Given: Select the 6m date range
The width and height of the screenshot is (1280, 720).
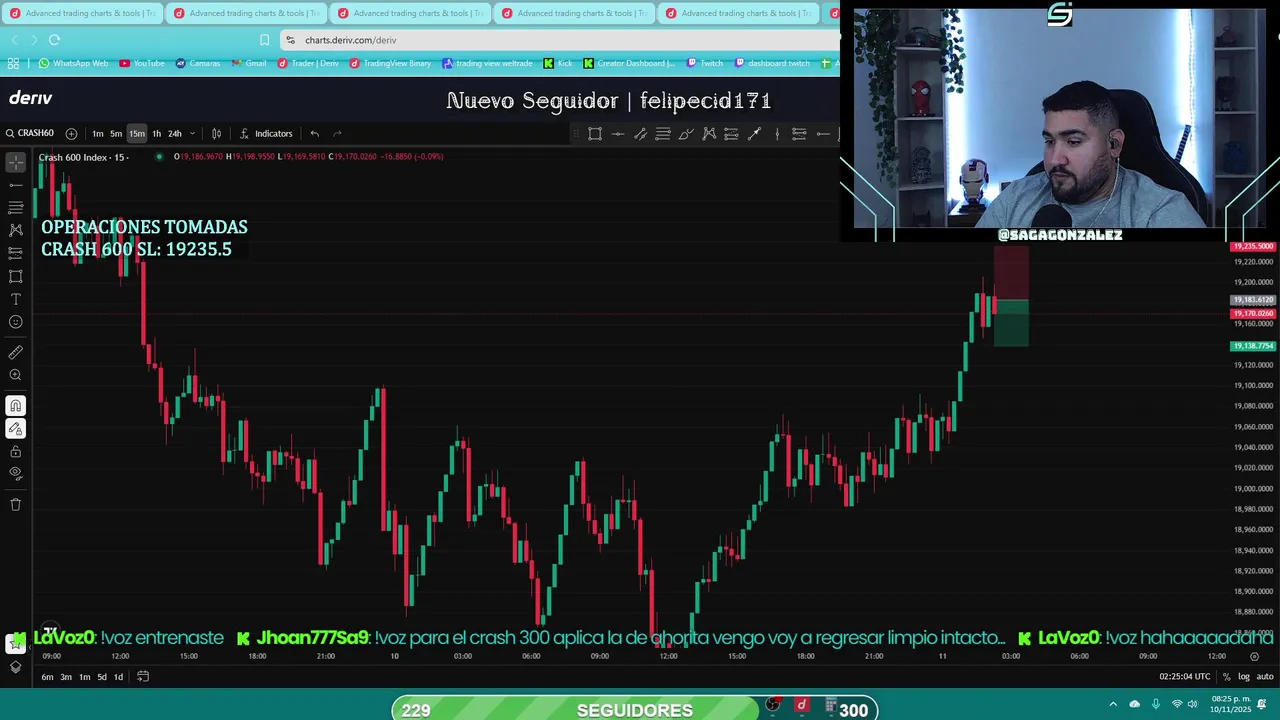Looking at the screenshot, I should [x=47, y=677].
